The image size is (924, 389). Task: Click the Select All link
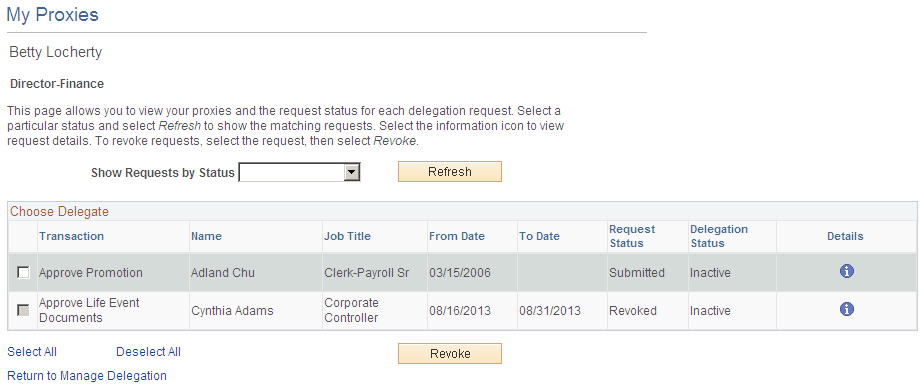click(x=32, y=352)
